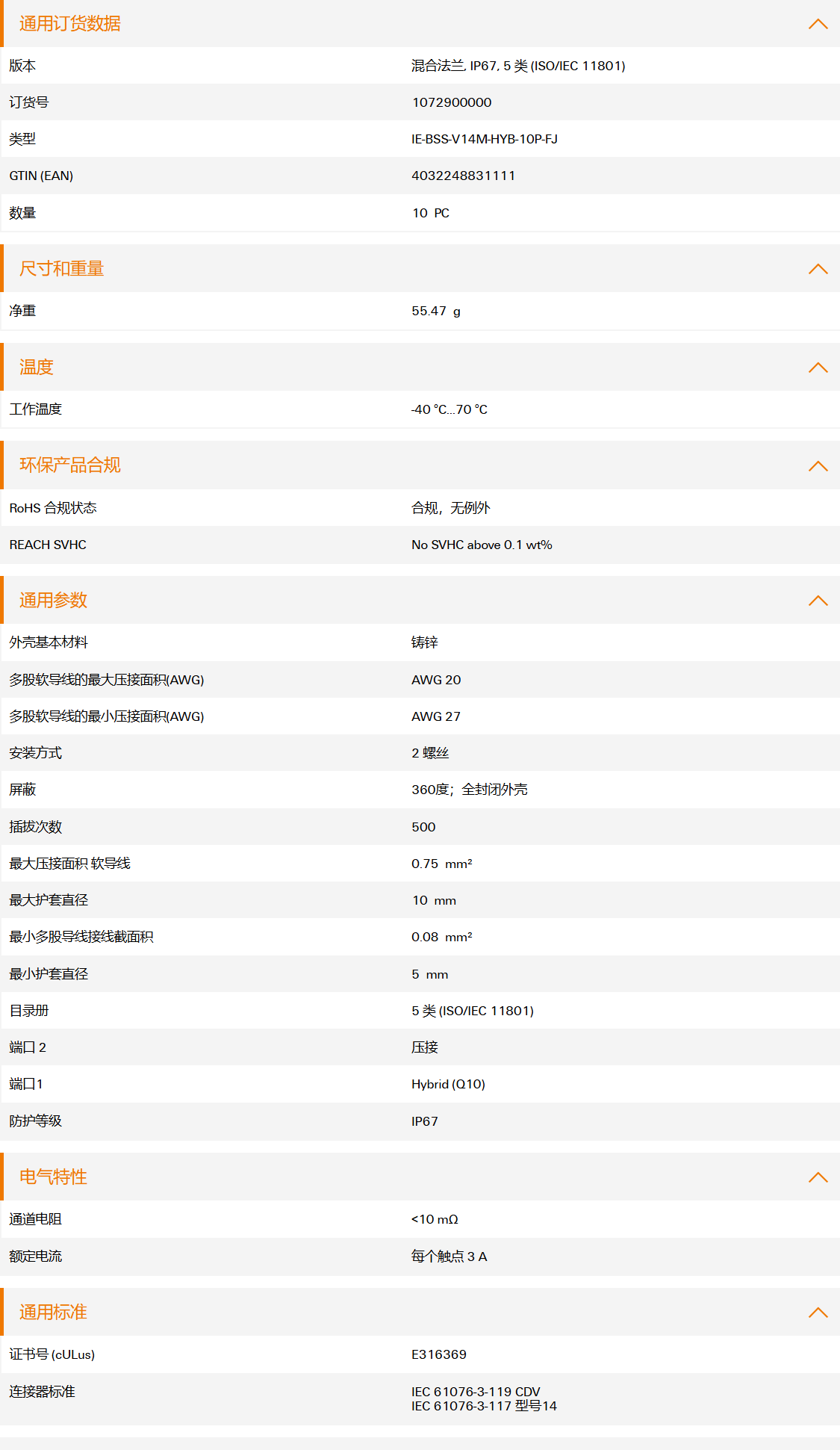Click the 插拔次数 row label
Screen dimensions: 840x1450
point(36,827)
